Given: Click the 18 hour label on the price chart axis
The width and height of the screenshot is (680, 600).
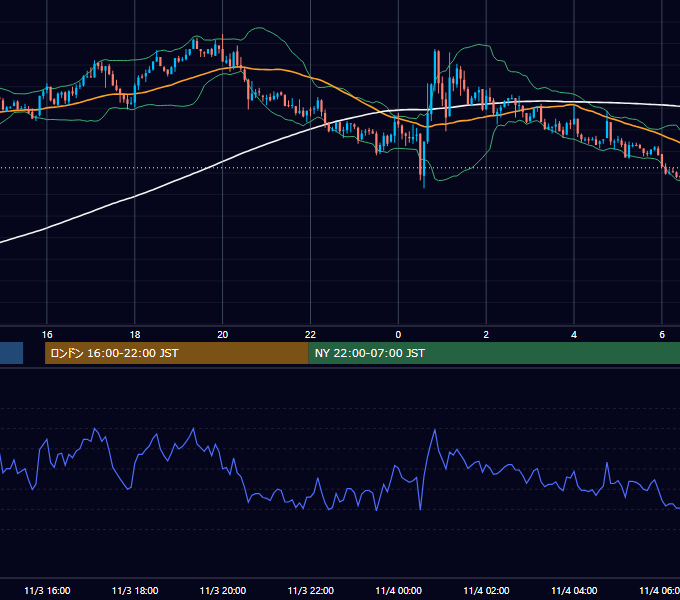Looking at the screenshot, I should [x=135, y=335].
